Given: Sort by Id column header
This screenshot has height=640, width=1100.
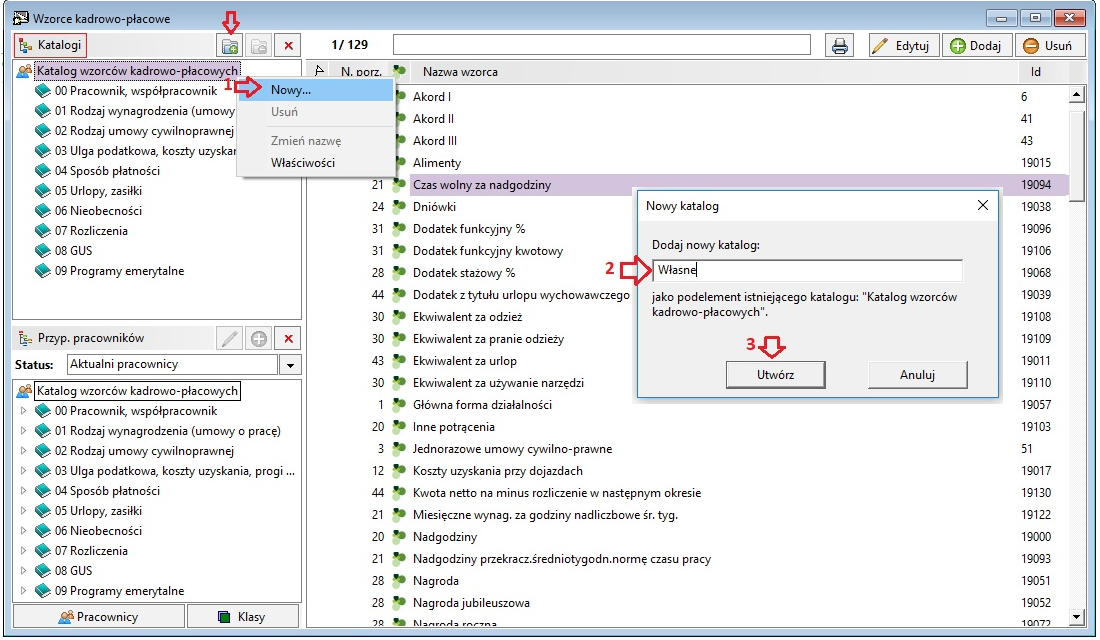Looking at the screenshot, I should coord(1036,72).
